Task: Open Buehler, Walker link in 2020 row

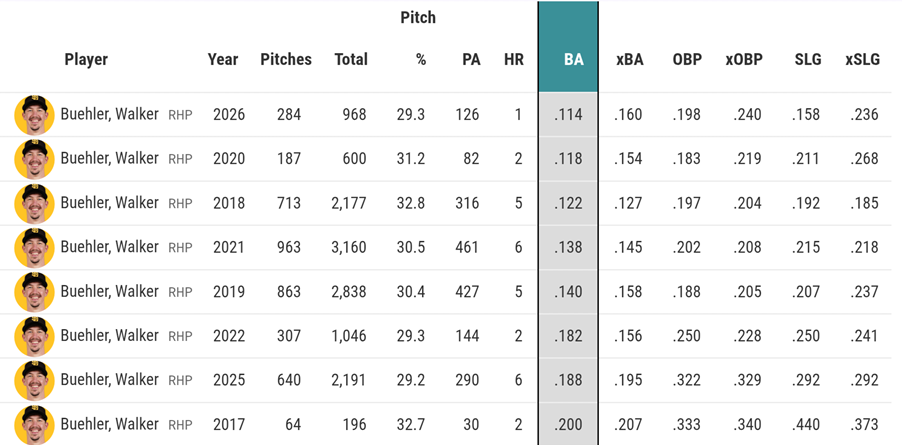Action: 109,159
